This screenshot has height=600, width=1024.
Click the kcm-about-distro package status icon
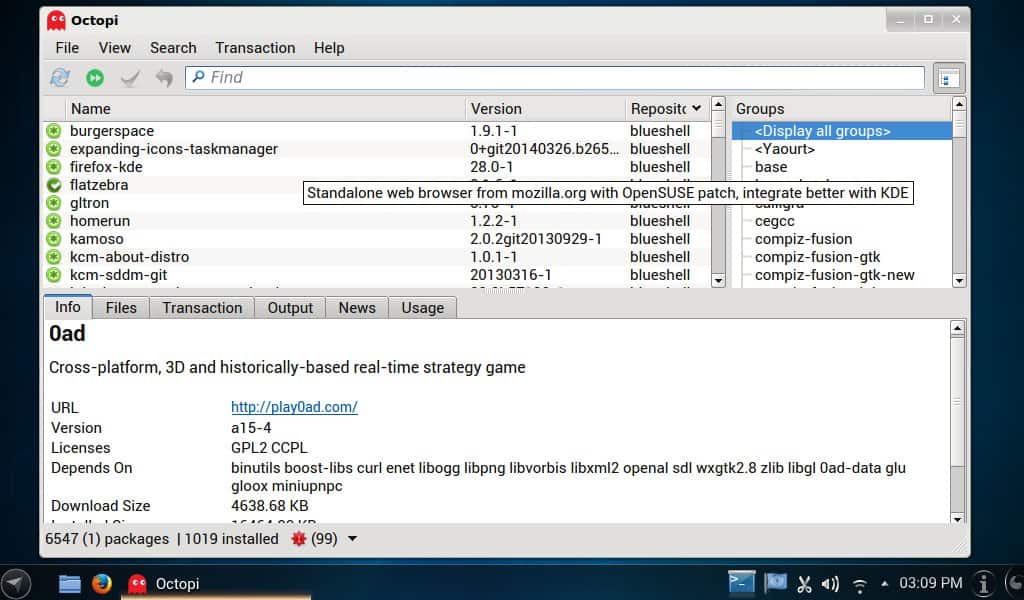pos(54,257)
